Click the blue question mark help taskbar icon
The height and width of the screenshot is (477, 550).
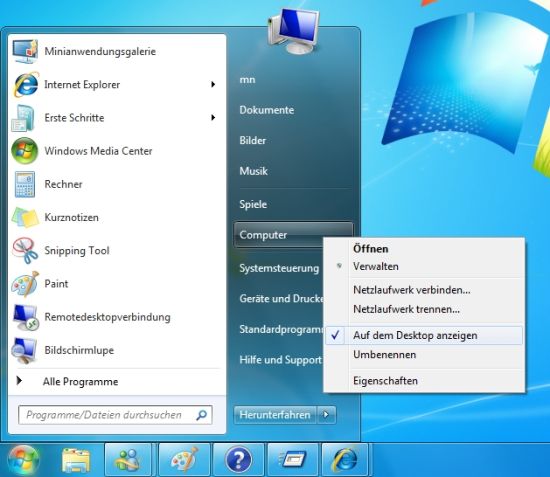coord(239,460)
